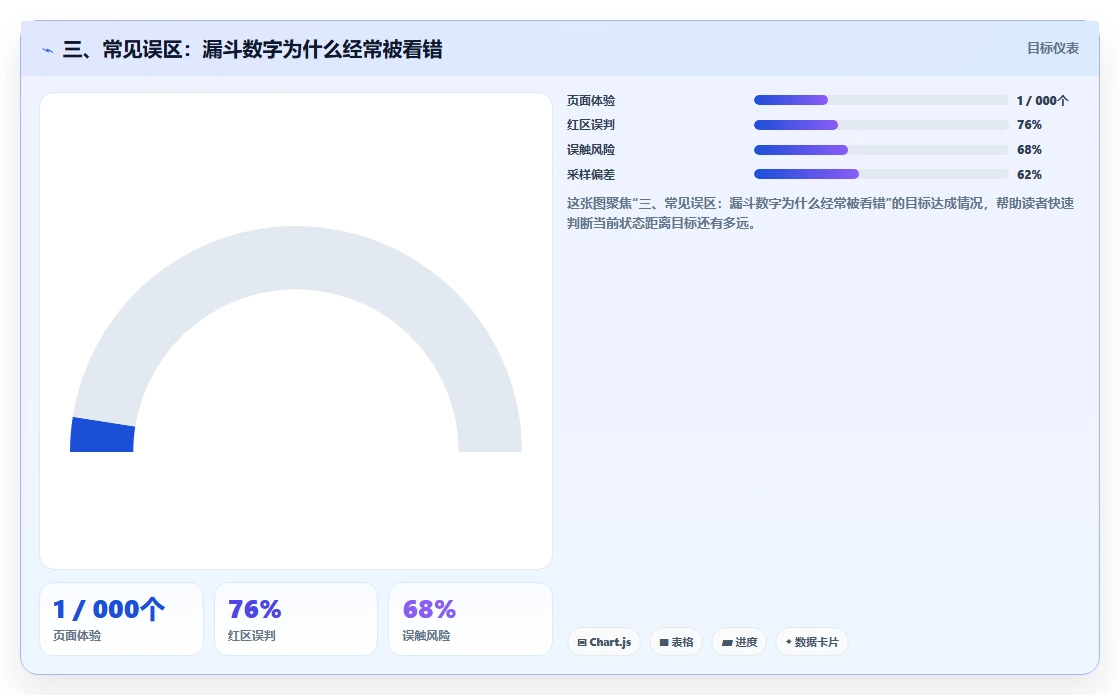The image size is (1120, 695).
Task: Click the 1 / 000个 页面体验 card
Action: pyautogui.click(x=121, y=619)
